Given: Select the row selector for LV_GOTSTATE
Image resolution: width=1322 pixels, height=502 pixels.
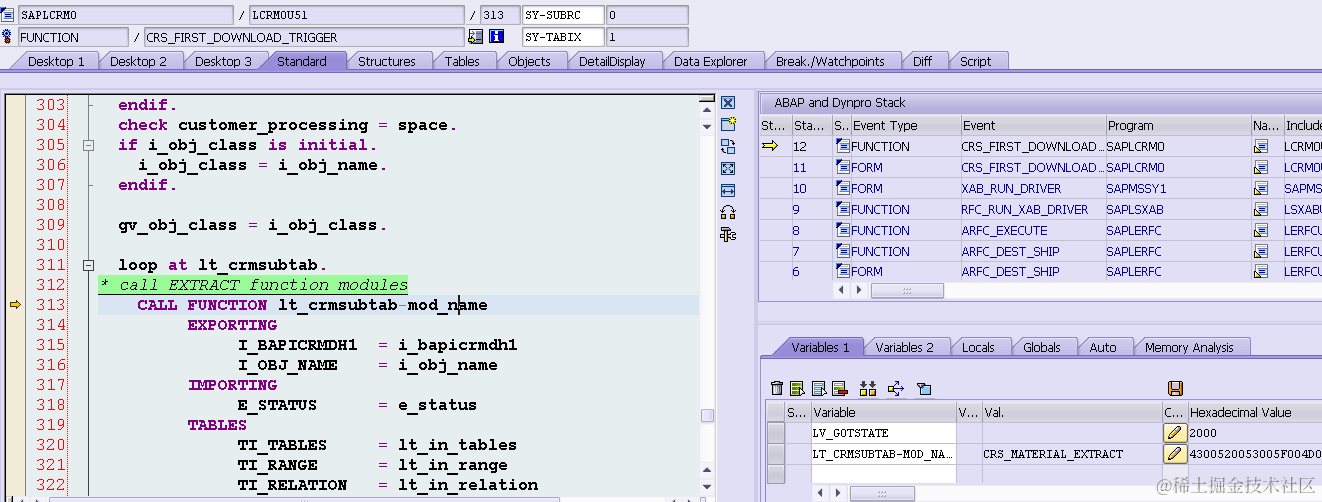Looking at the screenshot, I should pyautogui.click(x=775, y=433).
